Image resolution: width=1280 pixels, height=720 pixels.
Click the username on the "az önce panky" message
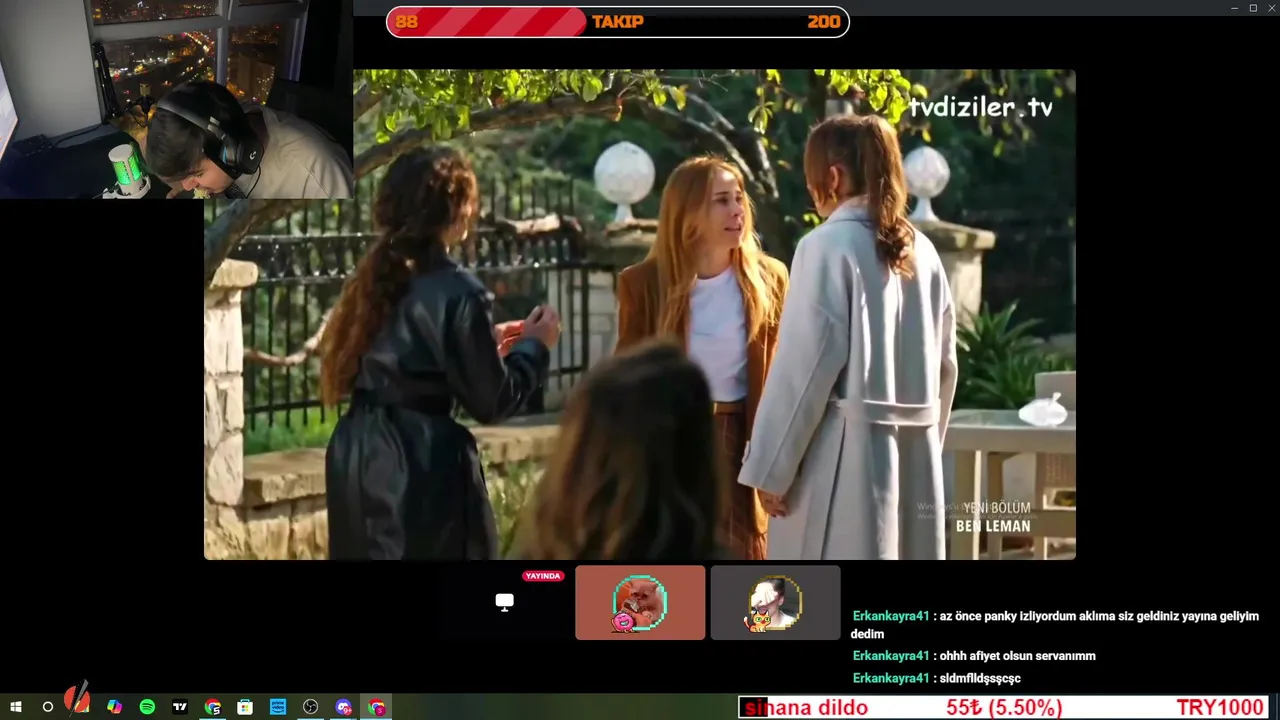tap(891, 616)
